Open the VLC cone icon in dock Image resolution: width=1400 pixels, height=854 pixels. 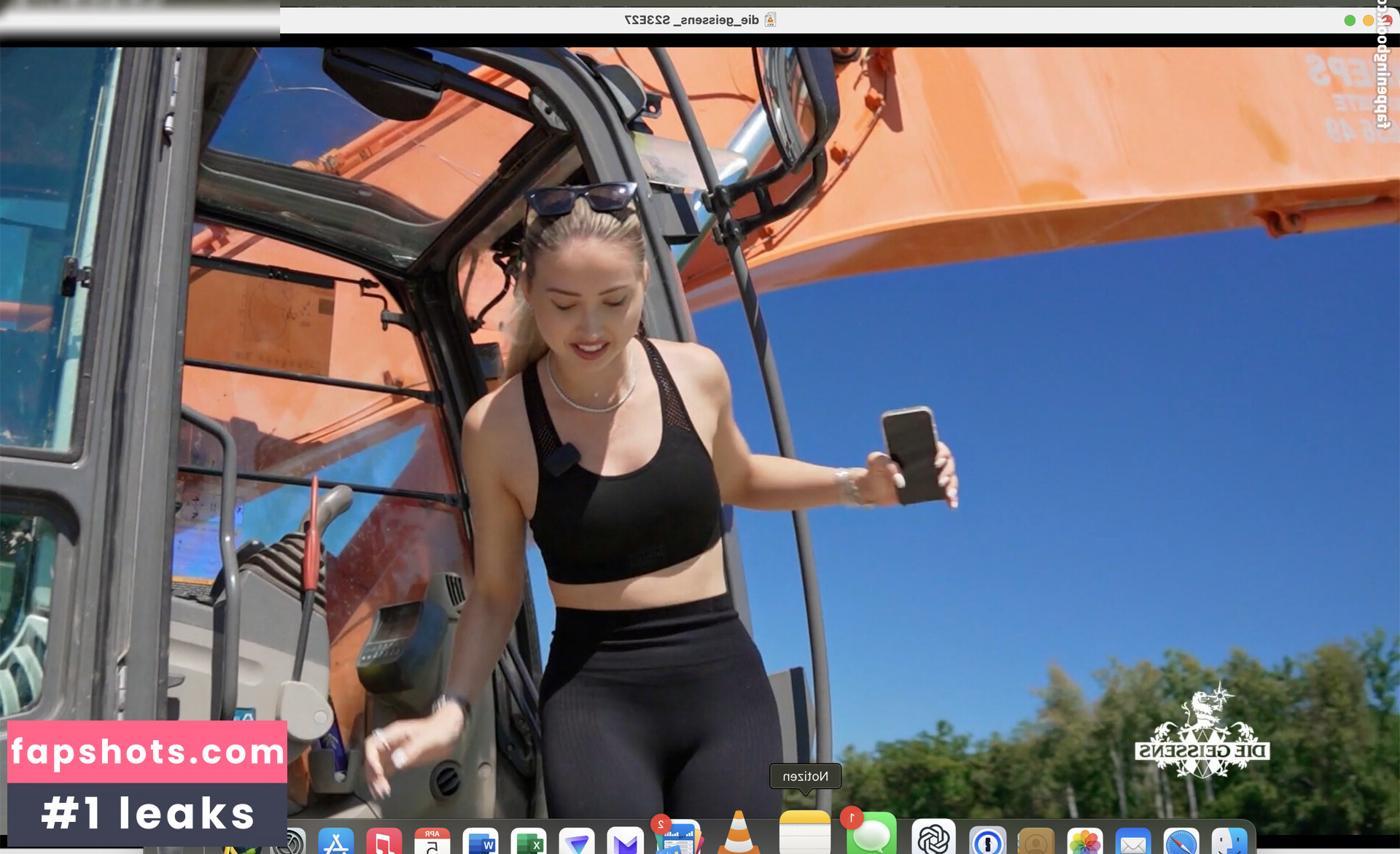tap(738, 835)
